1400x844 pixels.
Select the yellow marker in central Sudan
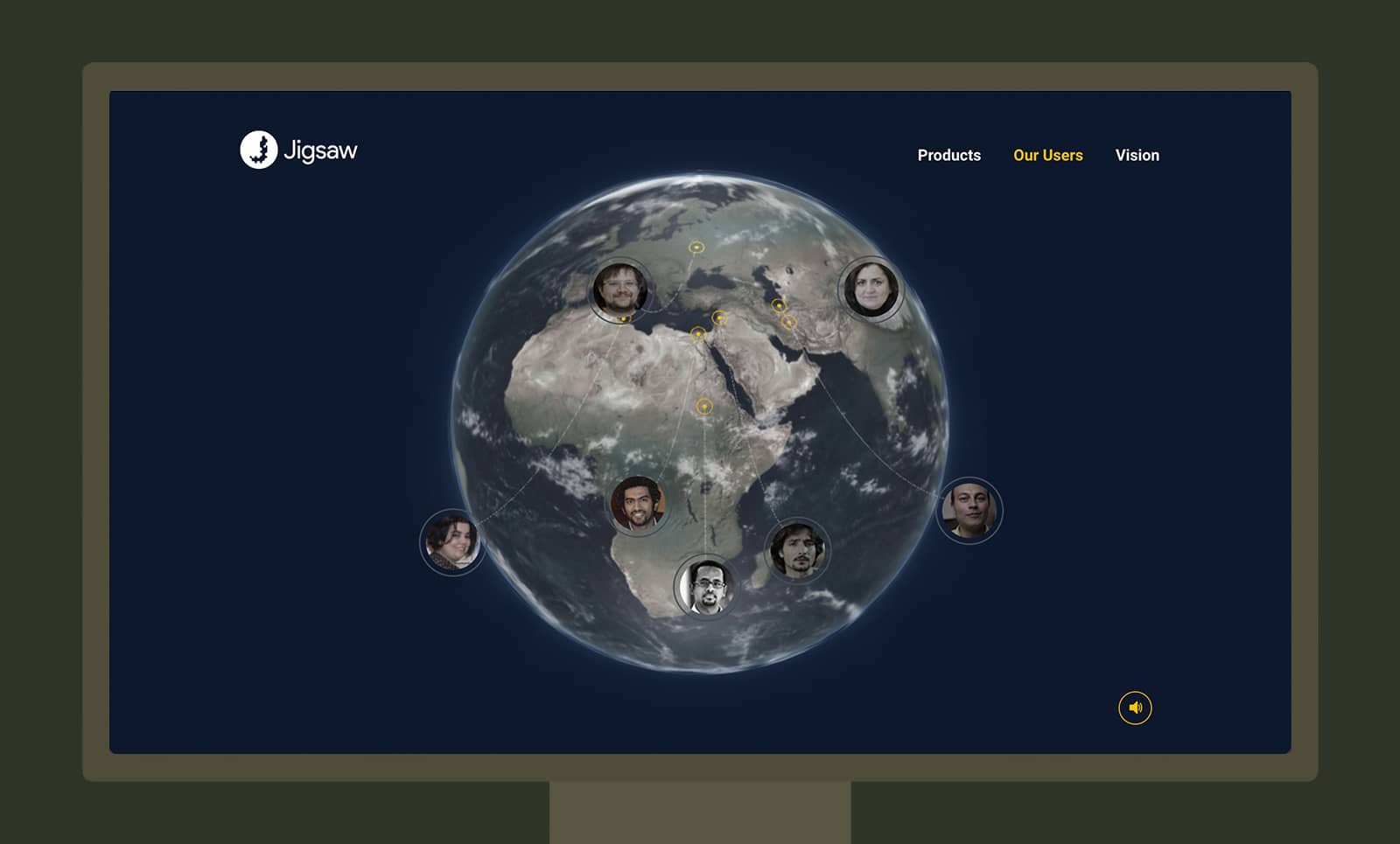[704, 407]
